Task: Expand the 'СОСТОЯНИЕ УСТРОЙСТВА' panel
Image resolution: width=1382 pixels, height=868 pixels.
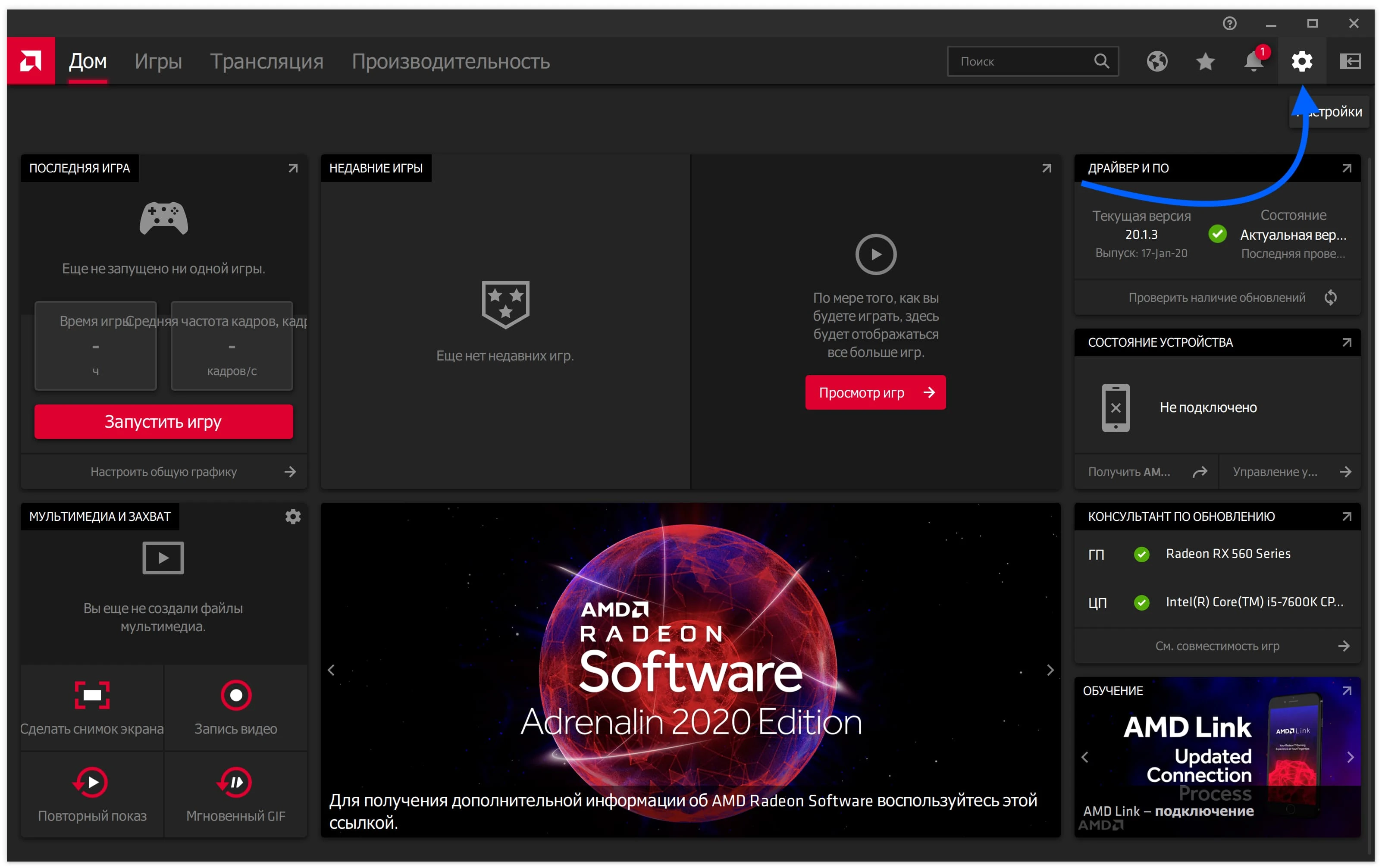Action: pyautogui.click(x=1346, y=342)
